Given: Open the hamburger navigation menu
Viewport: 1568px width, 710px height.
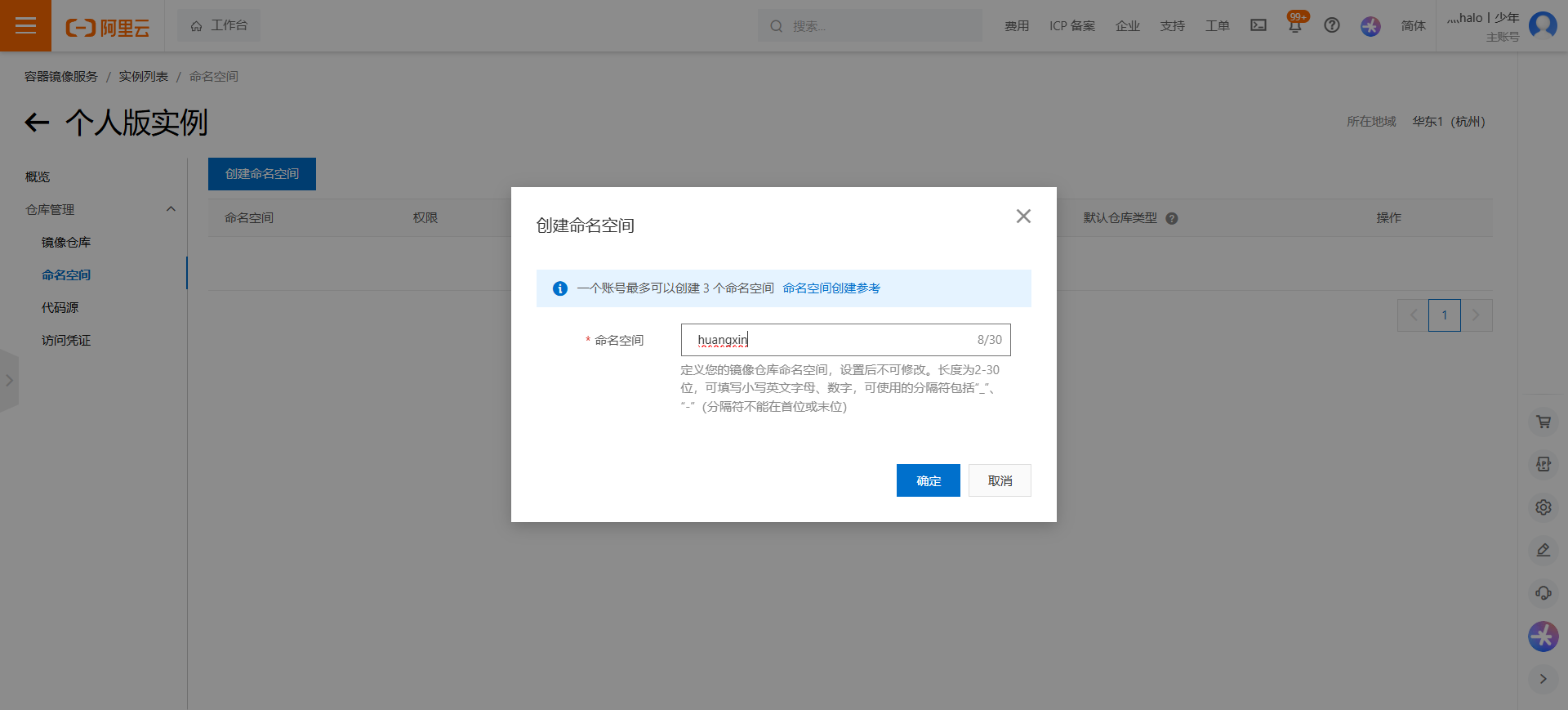Looking at the screenshot, I should point(25,25).
